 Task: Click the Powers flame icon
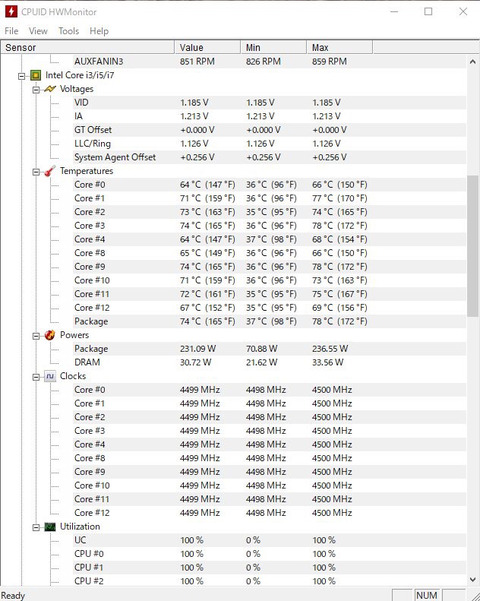point(50,335)
